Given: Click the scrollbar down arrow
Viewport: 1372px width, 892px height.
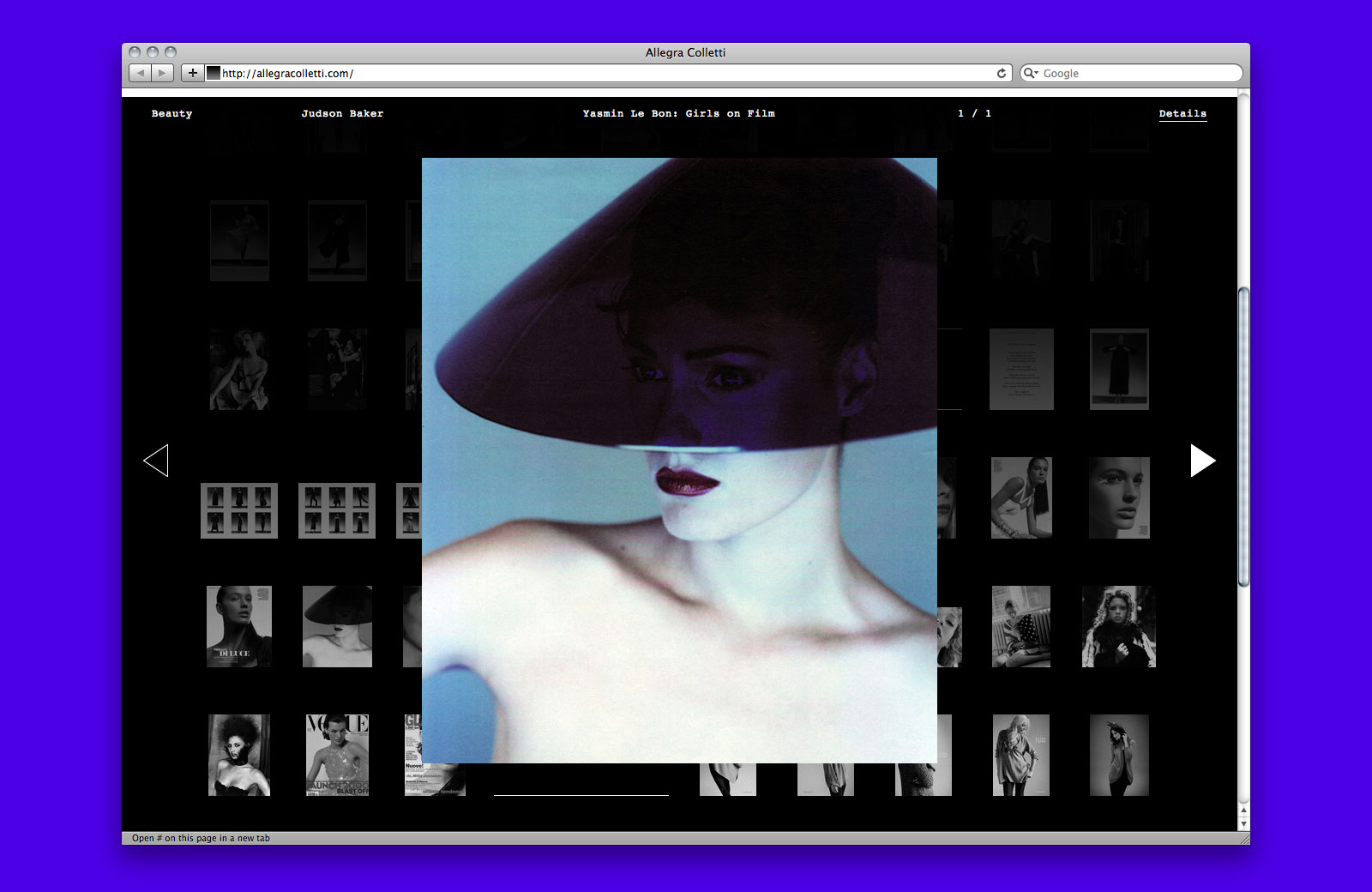Looking at the screenshot, I should pos(1243,824).
